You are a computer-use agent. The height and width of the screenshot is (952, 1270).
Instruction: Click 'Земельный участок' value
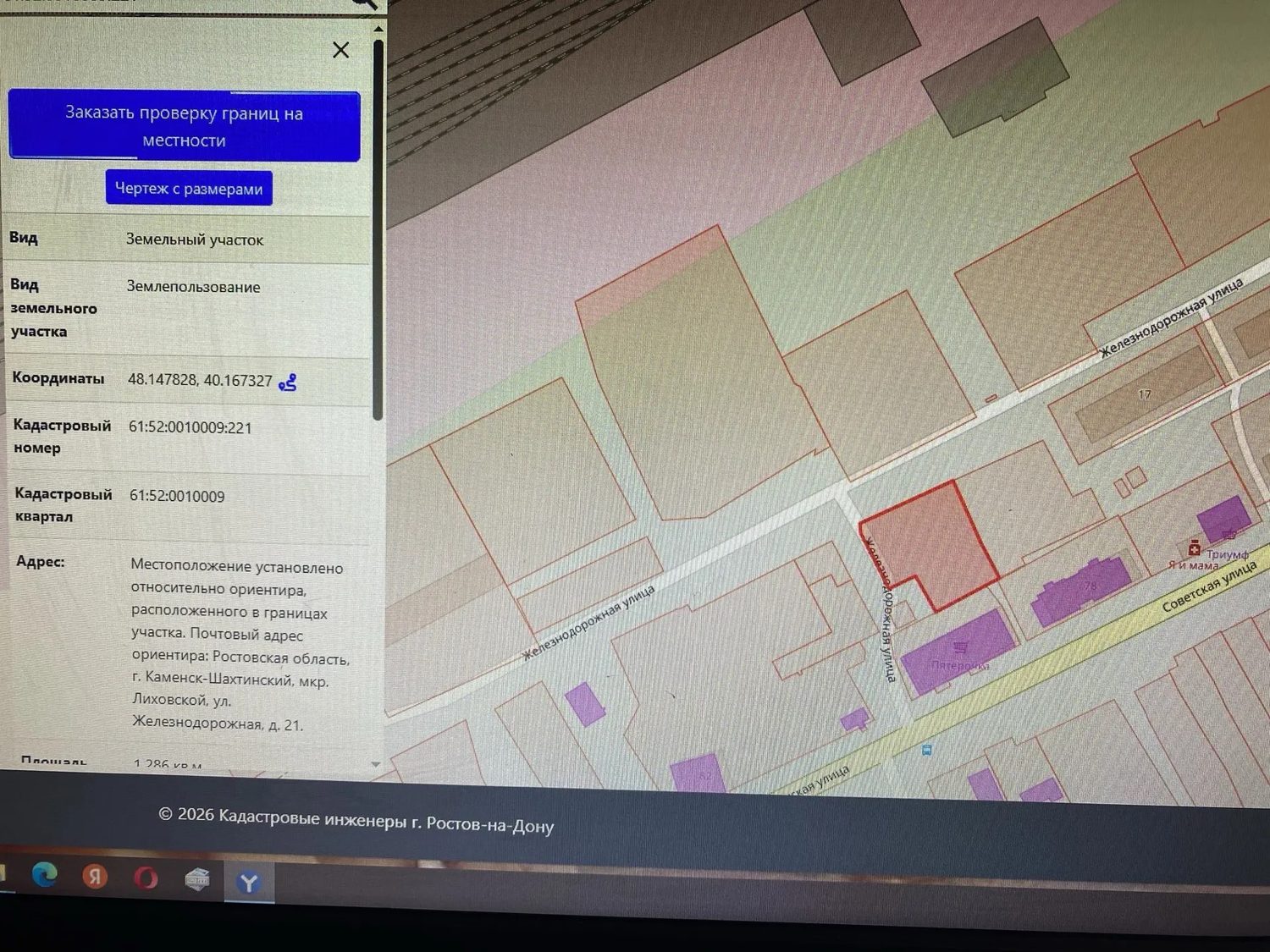click(x=195, y=239)
